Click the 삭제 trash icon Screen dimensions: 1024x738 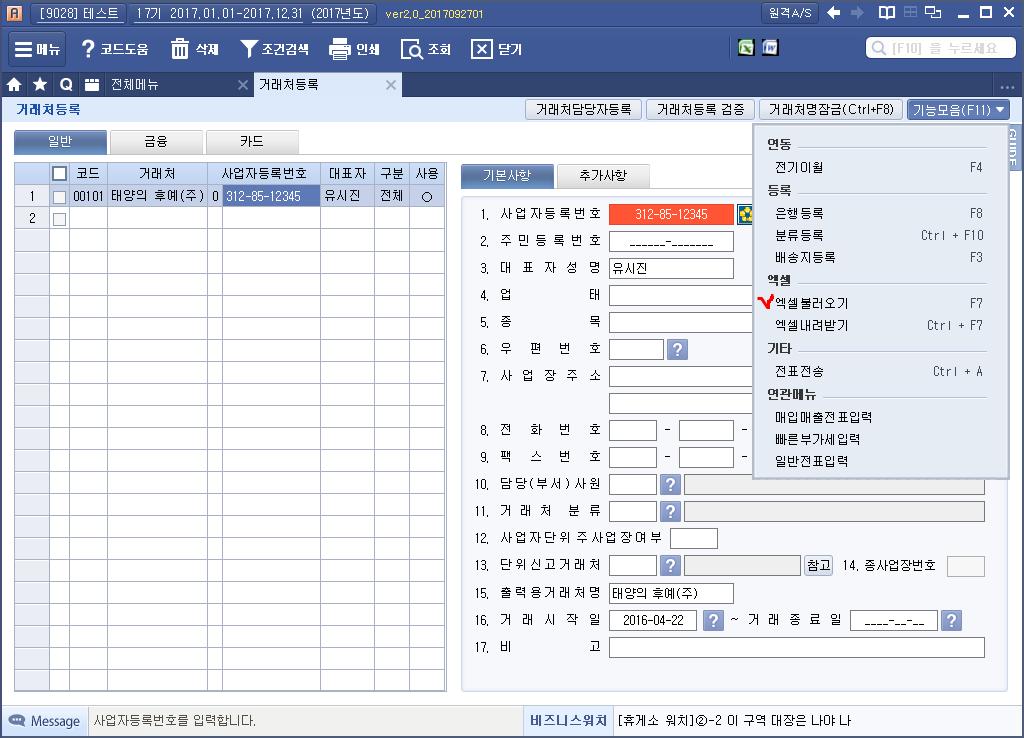click(x=180, y=49)
